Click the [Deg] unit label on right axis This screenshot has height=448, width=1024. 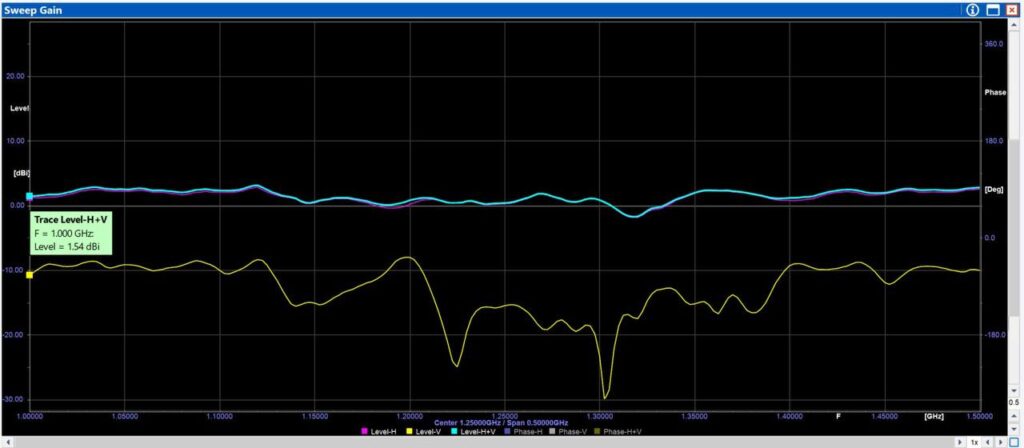pyautogui.click(x=994, y=189)
